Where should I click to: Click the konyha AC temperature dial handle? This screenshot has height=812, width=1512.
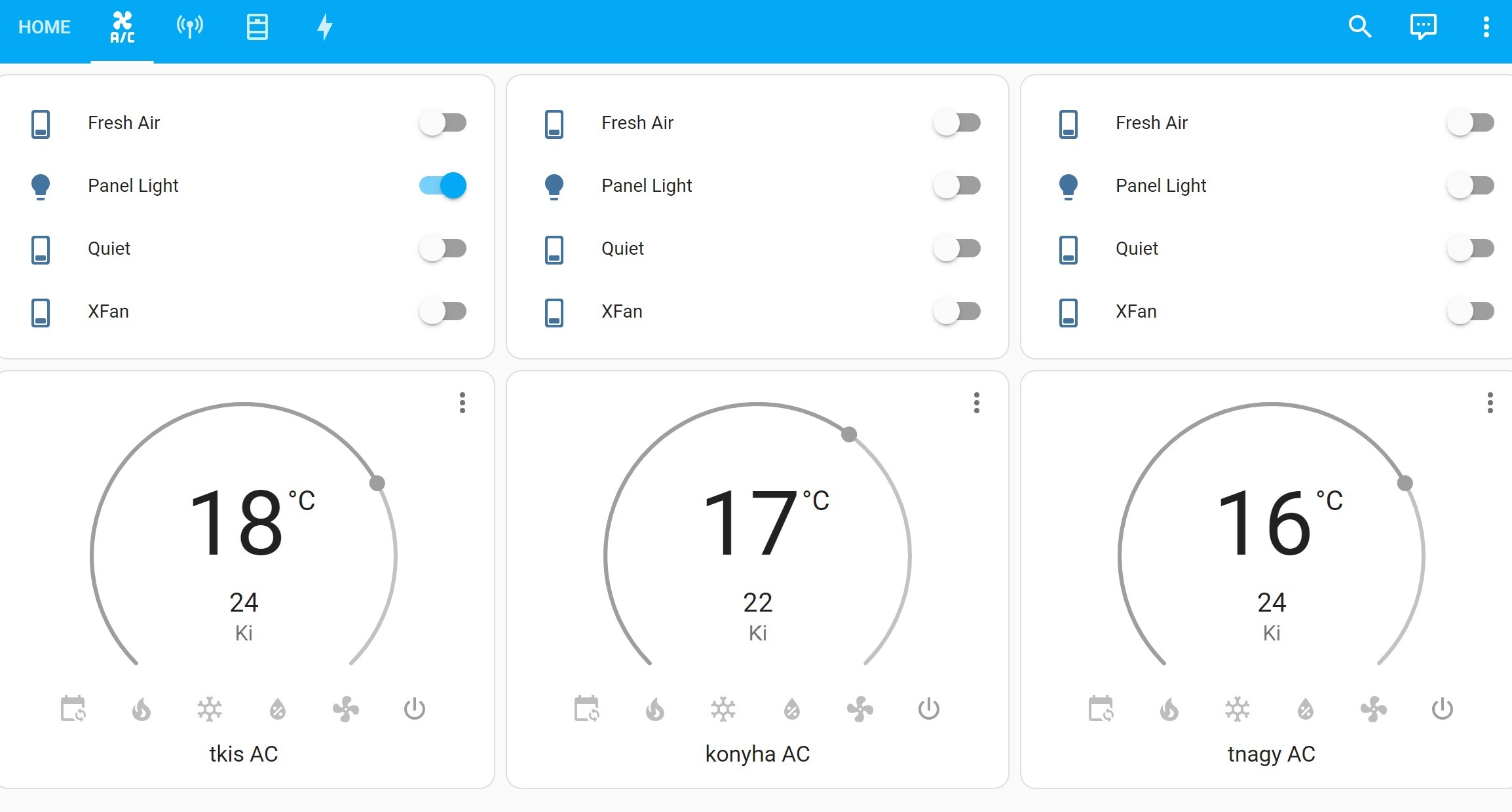pos(849,434)
